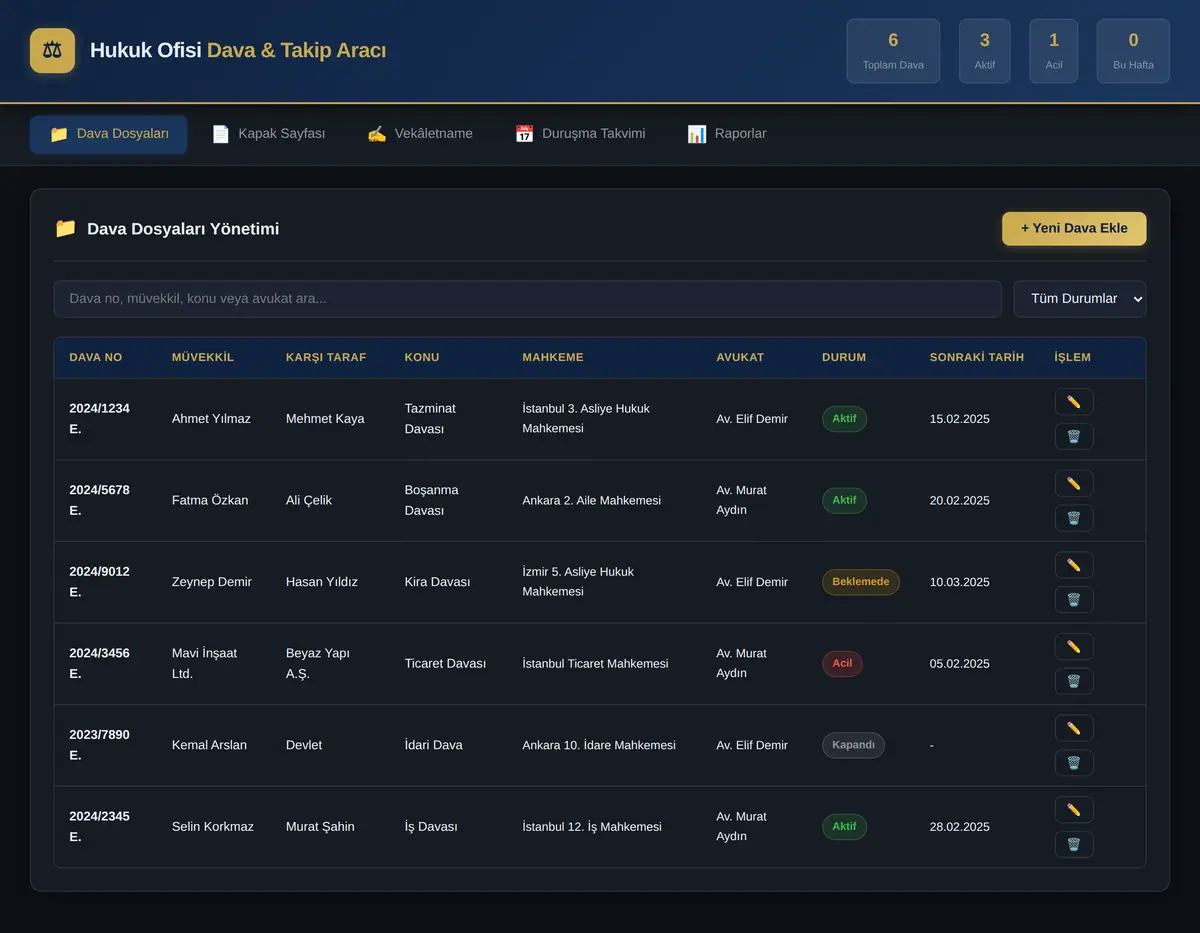Delete Fatma Özkan's case with trash icon
Image resolution: width=1200 pixels, height=933 pixels.
pyautogui.click(x=1074, y=518)
